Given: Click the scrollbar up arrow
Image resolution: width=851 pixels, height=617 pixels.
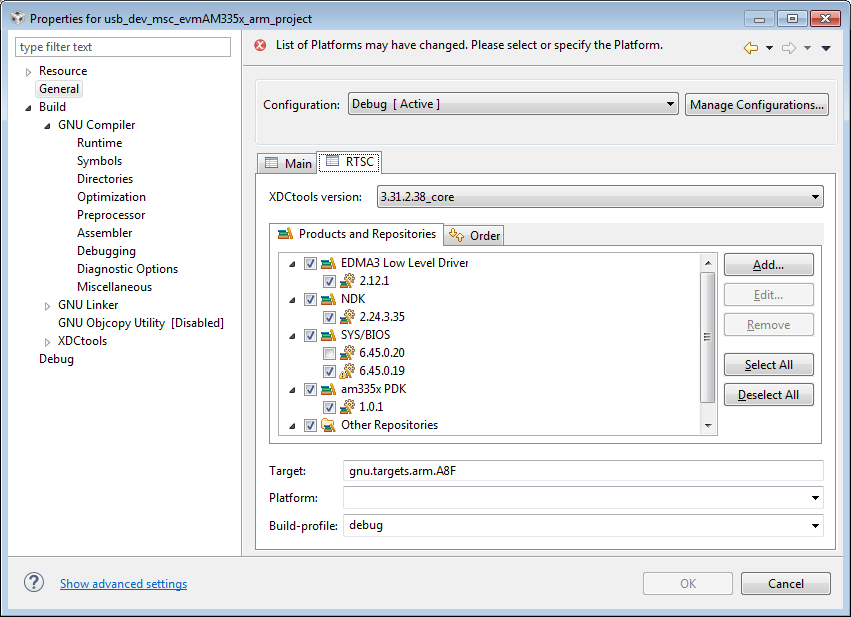Looking at the screenshot, I should click(708, 263).
